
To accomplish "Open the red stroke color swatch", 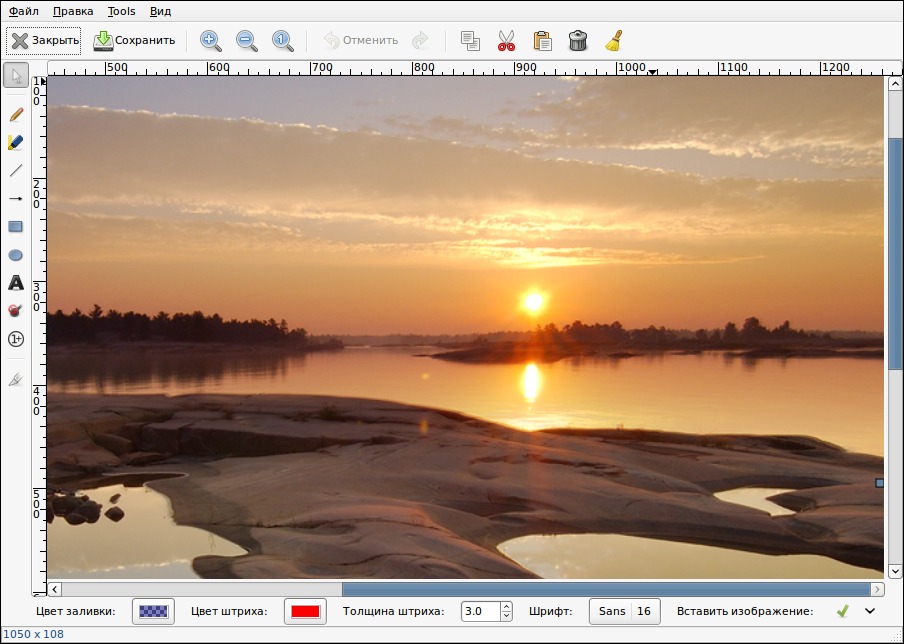I will [306, 611].
